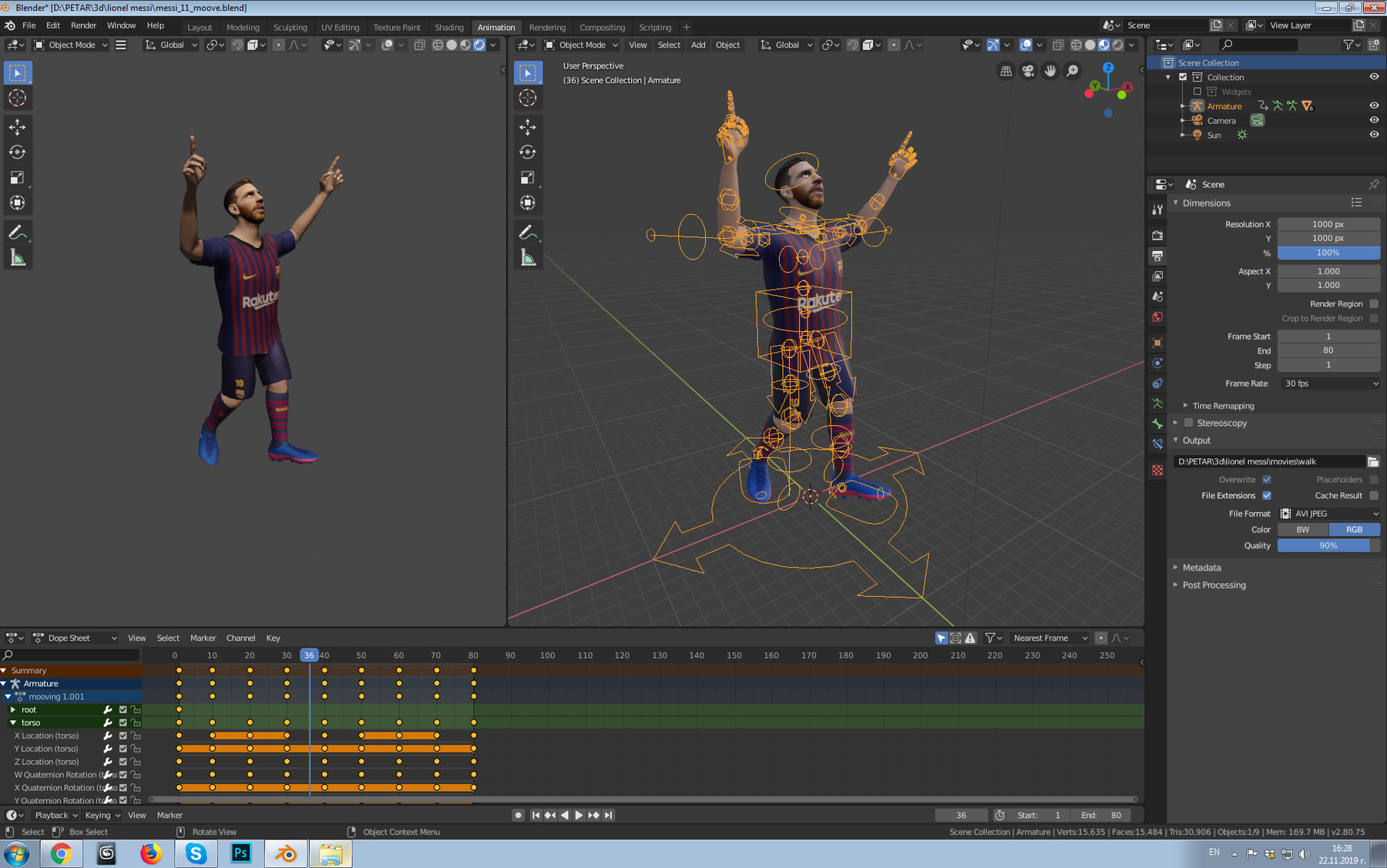This screenshot has width=1387, height=868.
Task: Click the BW color output button
Action: point(1302,529)
